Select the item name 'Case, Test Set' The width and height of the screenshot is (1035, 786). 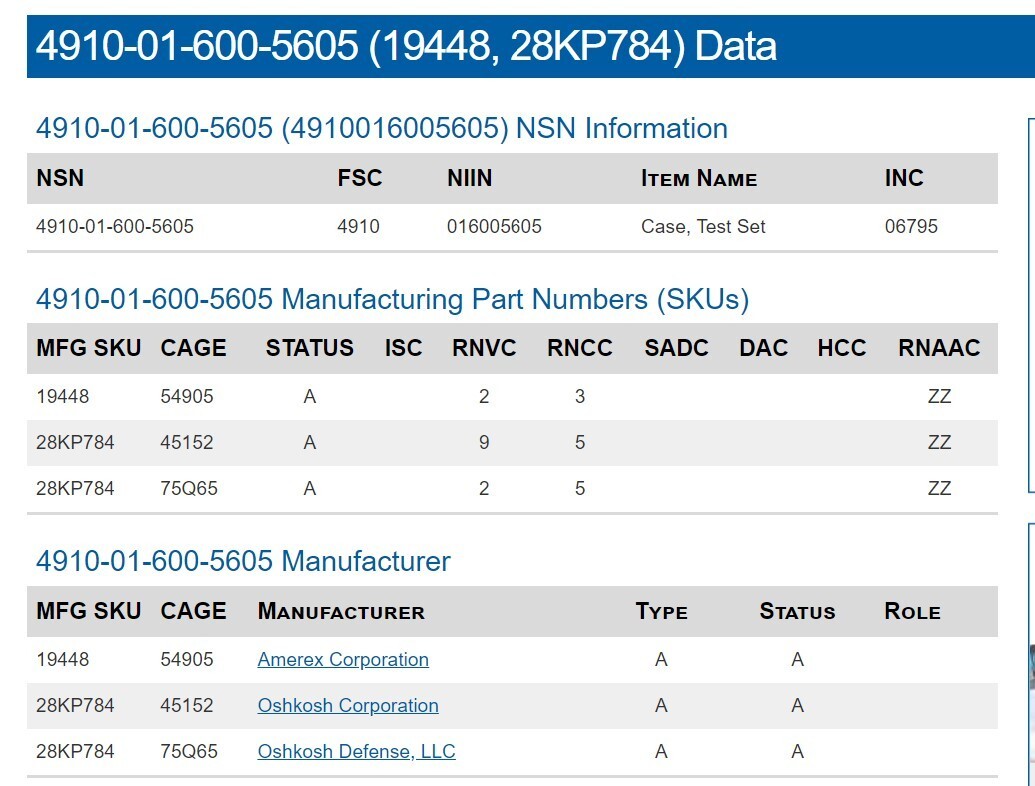click(703, 226)
